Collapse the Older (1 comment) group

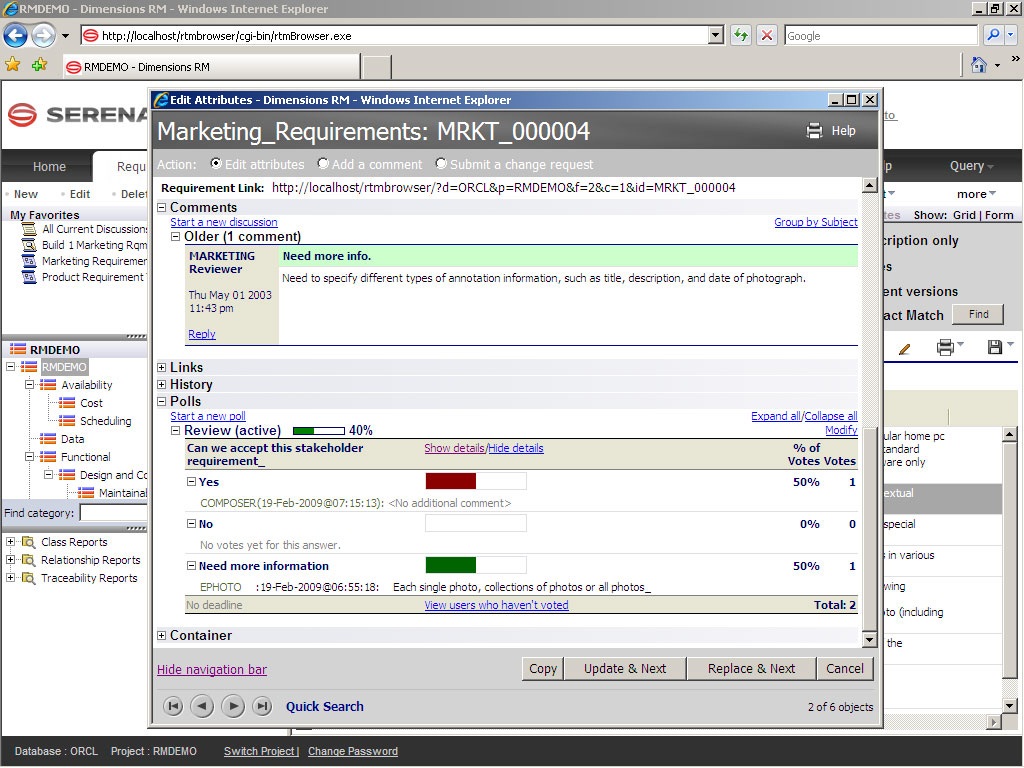pos(175,236)
